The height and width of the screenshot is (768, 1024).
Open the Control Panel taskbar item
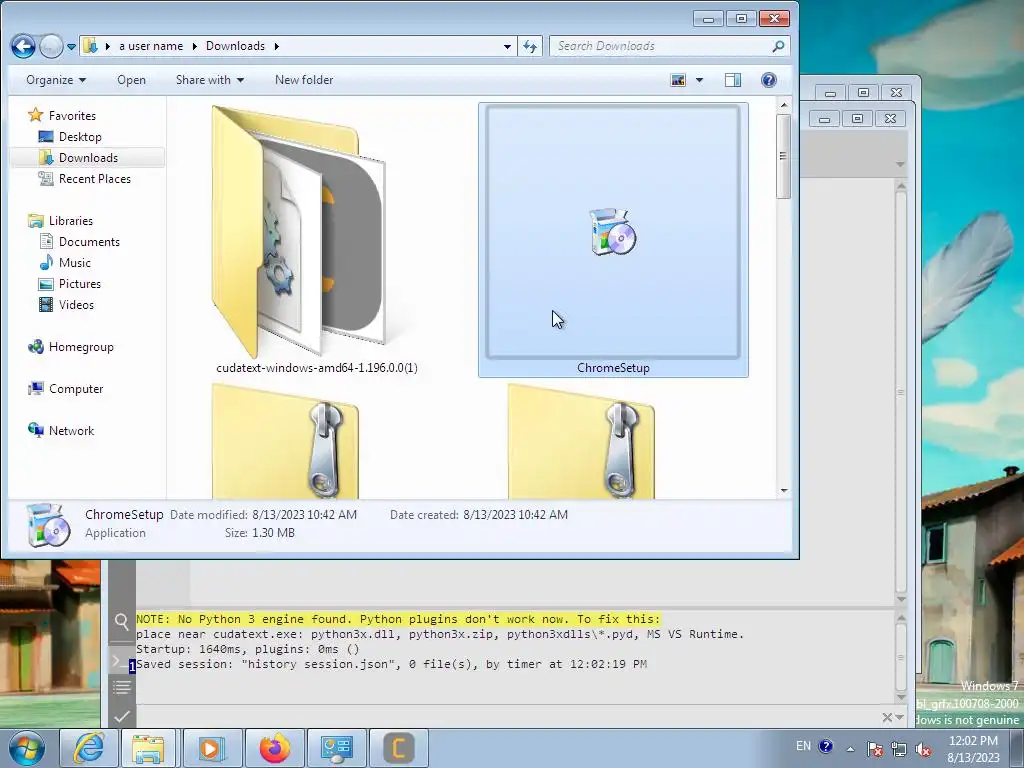(336, 748)
